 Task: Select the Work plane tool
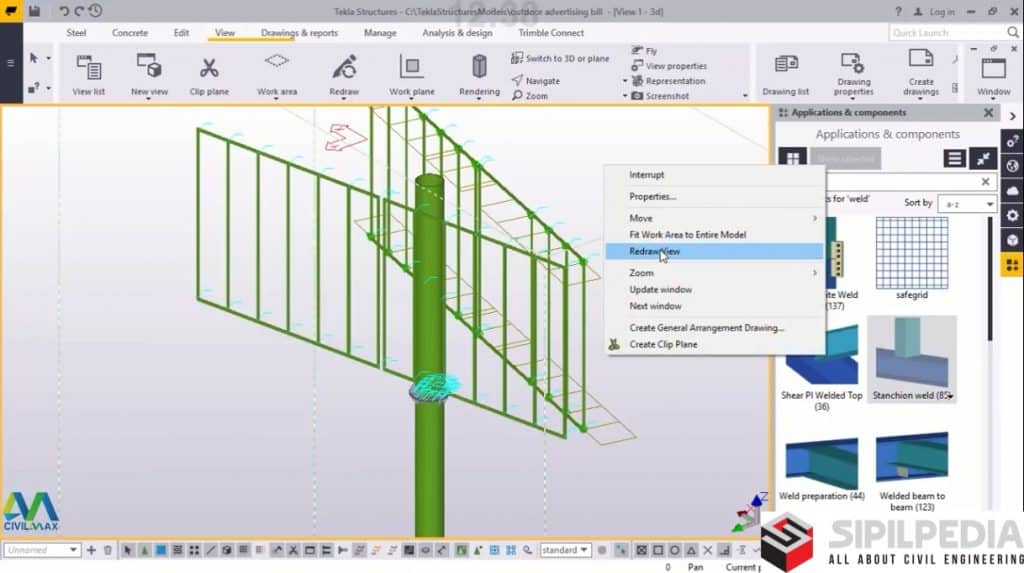[411, 68]
